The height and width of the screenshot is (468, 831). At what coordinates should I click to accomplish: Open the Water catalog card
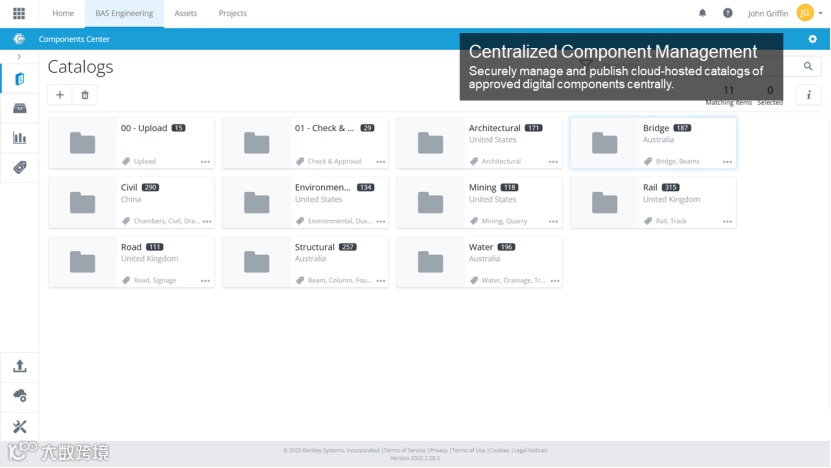pos(479,262)
